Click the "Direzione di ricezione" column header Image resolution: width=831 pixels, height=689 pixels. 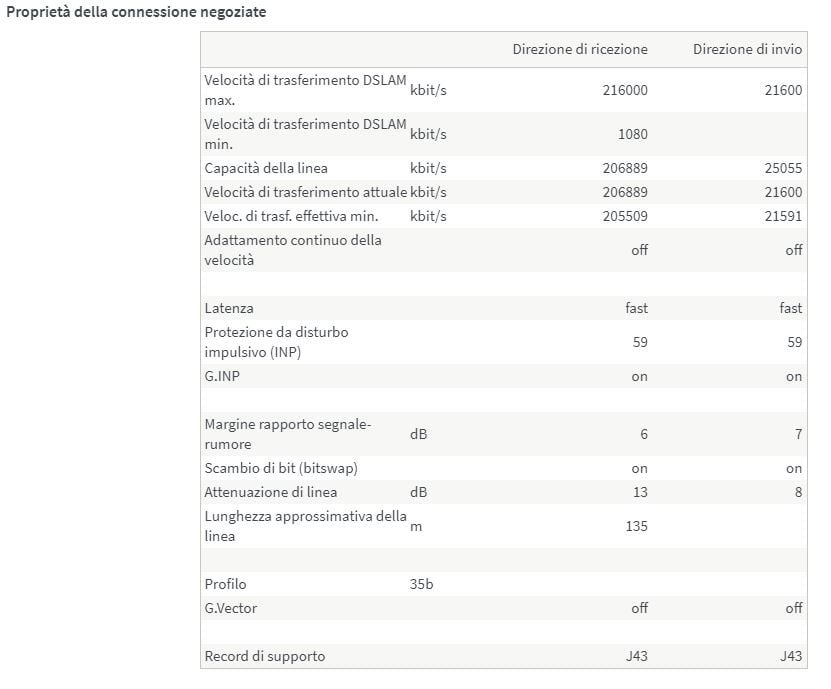(x=580, y=49)
